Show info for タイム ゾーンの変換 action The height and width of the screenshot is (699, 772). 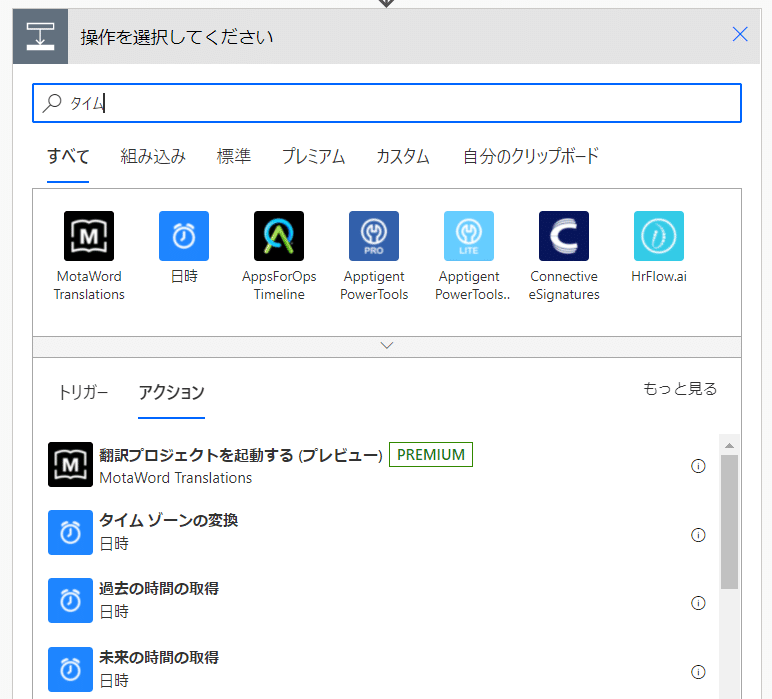point(698,535)
